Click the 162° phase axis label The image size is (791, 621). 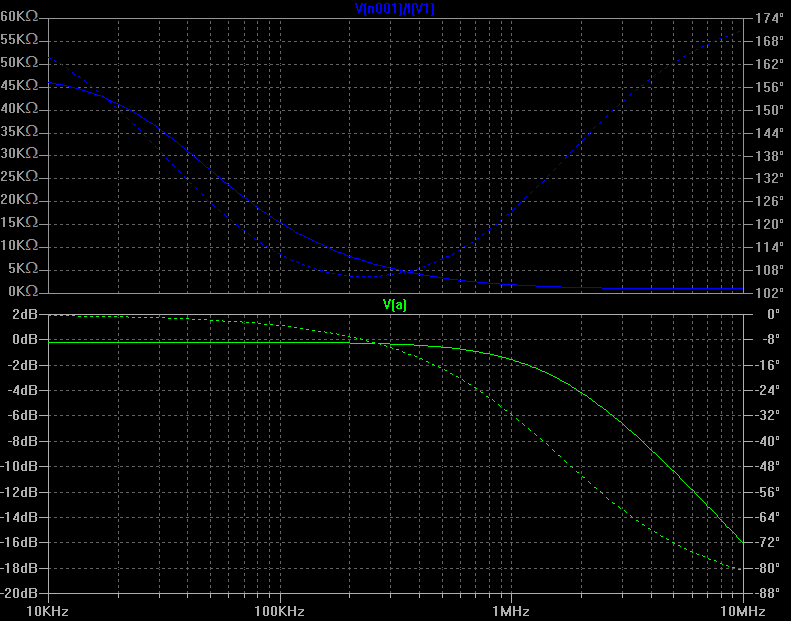pyautogui.click(x=769, y=64)
